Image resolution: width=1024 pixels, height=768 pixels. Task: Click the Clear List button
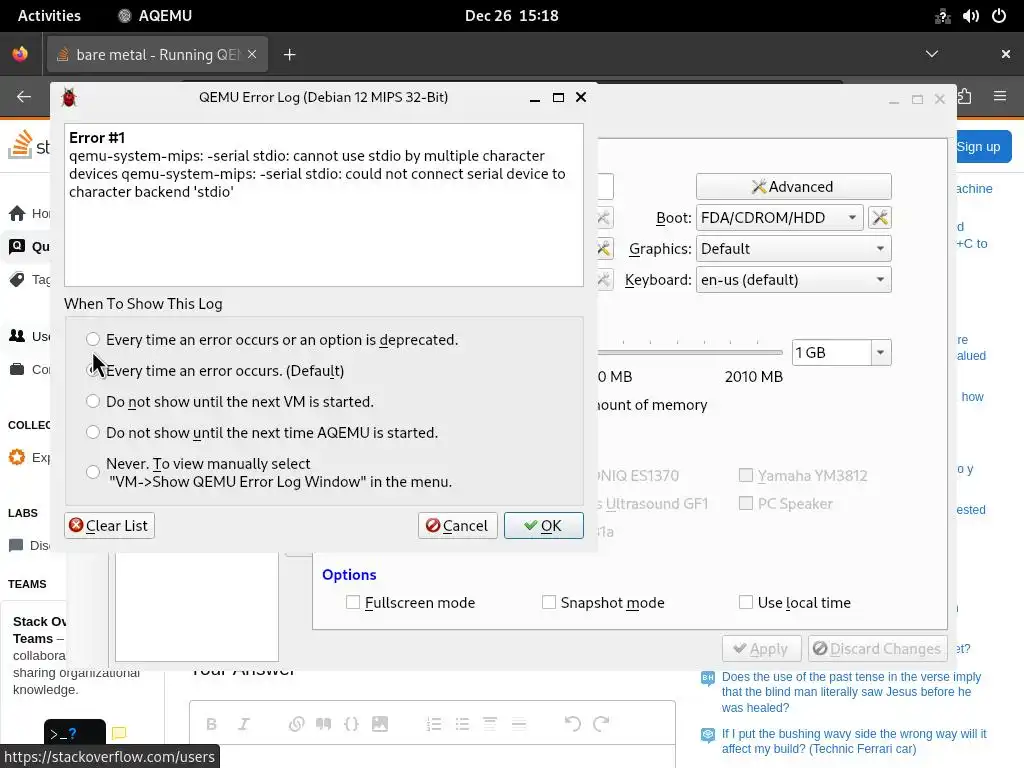[x=109, y=526]
